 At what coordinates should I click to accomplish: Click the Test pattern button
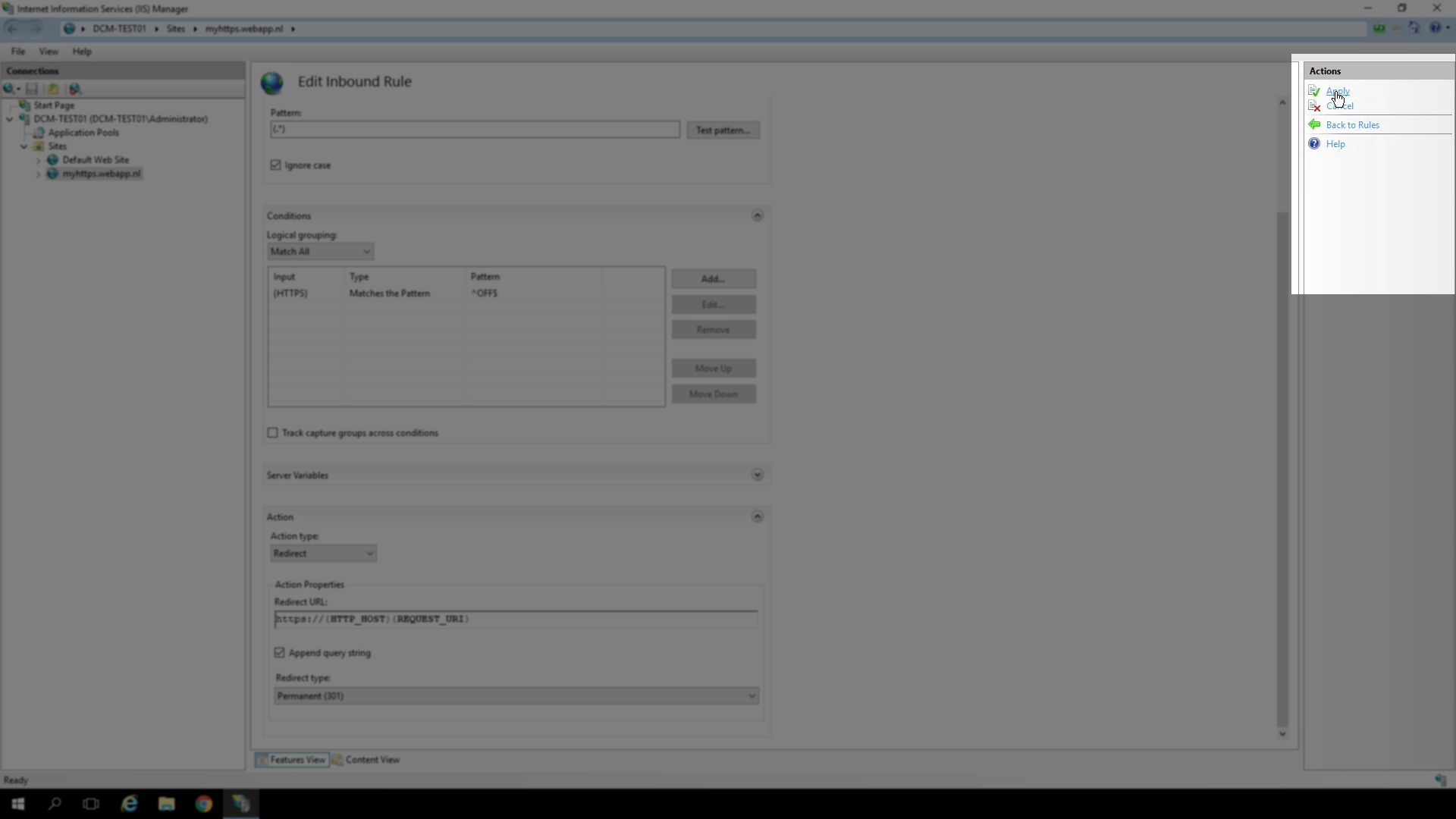pos(723,130)
